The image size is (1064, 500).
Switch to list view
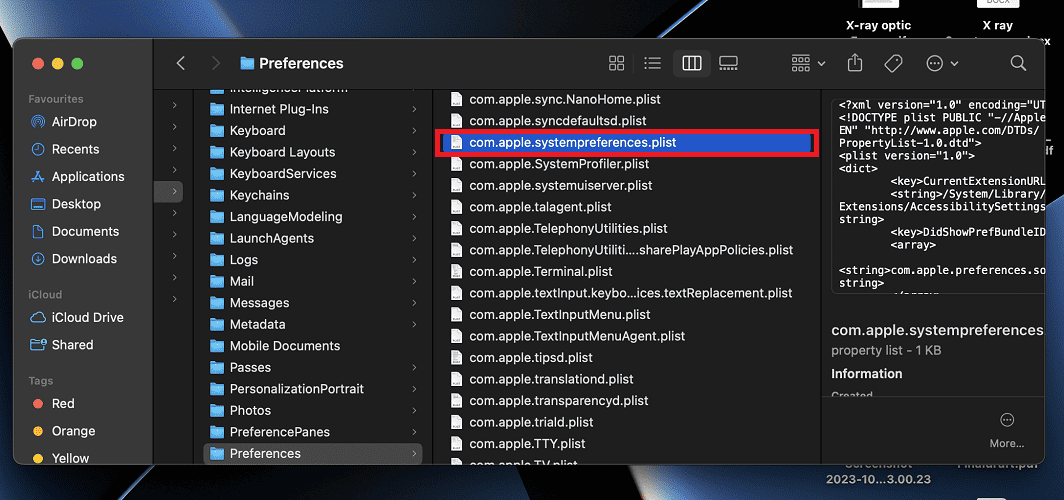coord(653,63)
